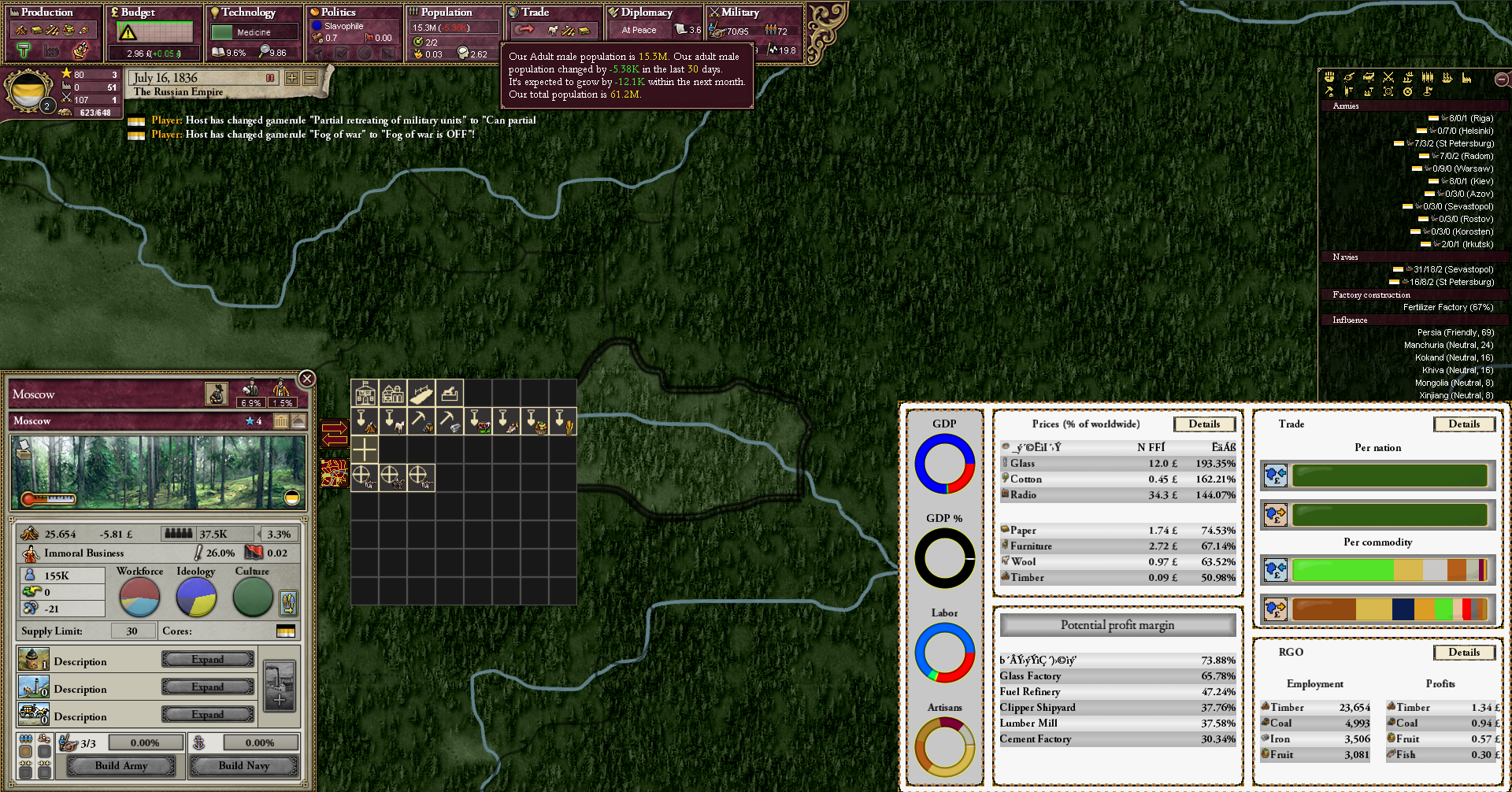The image size is (1512, 792).
Task: Click the red city map icon
Action: (x=334, y=473)
